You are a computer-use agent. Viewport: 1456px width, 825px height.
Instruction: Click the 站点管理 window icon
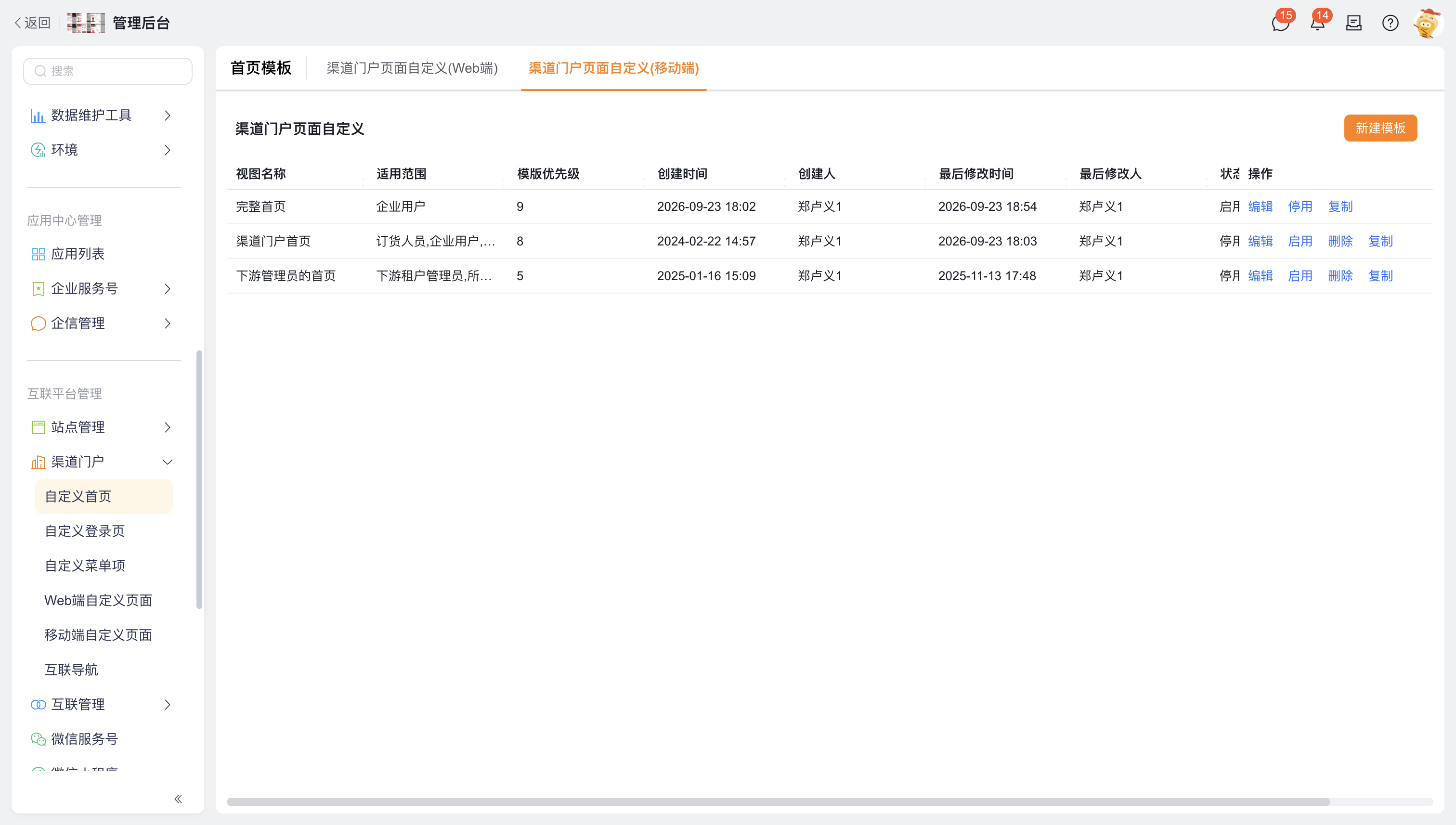(38, 427)
